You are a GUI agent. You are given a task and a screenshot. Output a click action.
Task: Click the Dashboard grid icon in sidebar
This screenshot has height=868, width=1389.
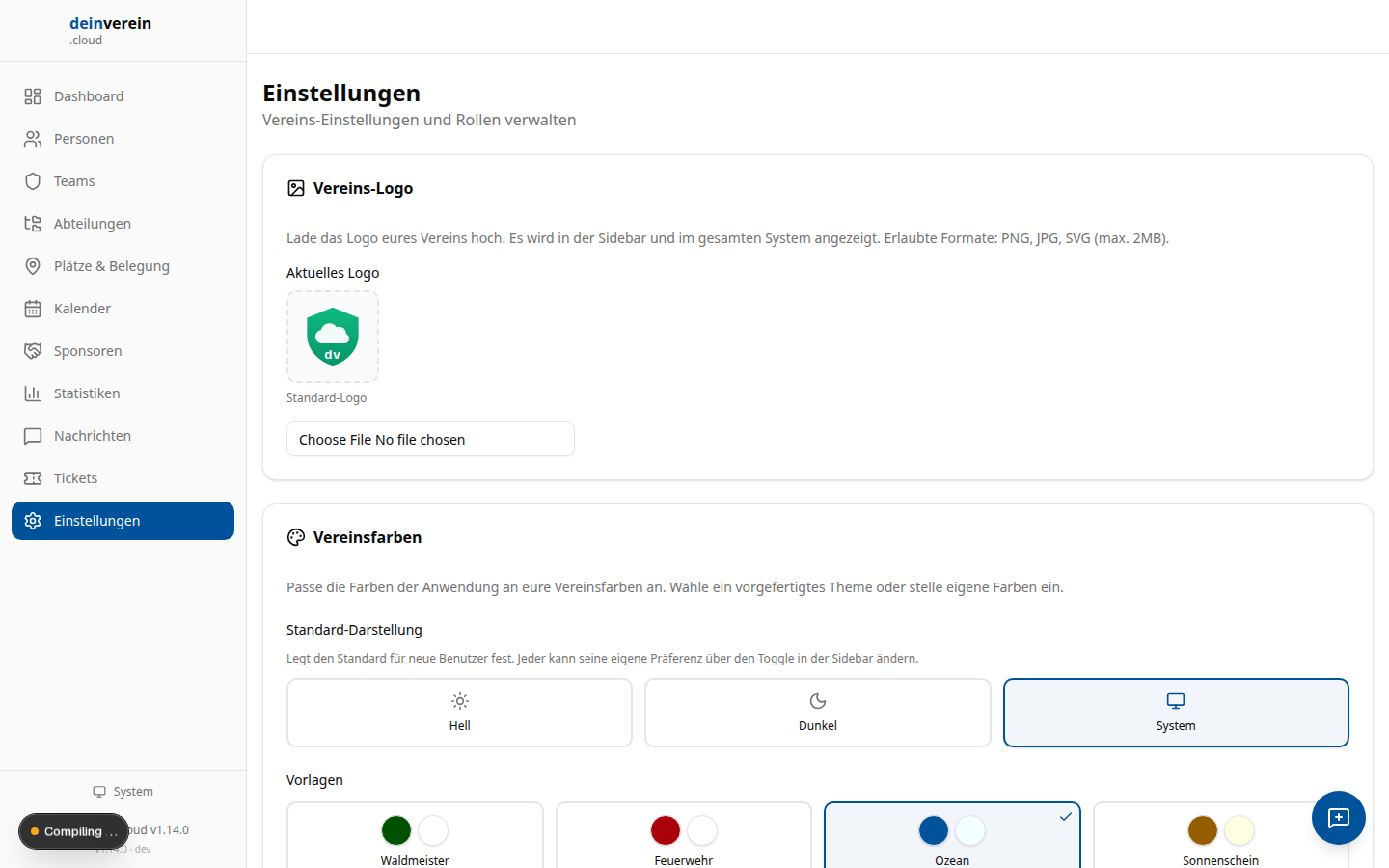(x=33, y=96)
